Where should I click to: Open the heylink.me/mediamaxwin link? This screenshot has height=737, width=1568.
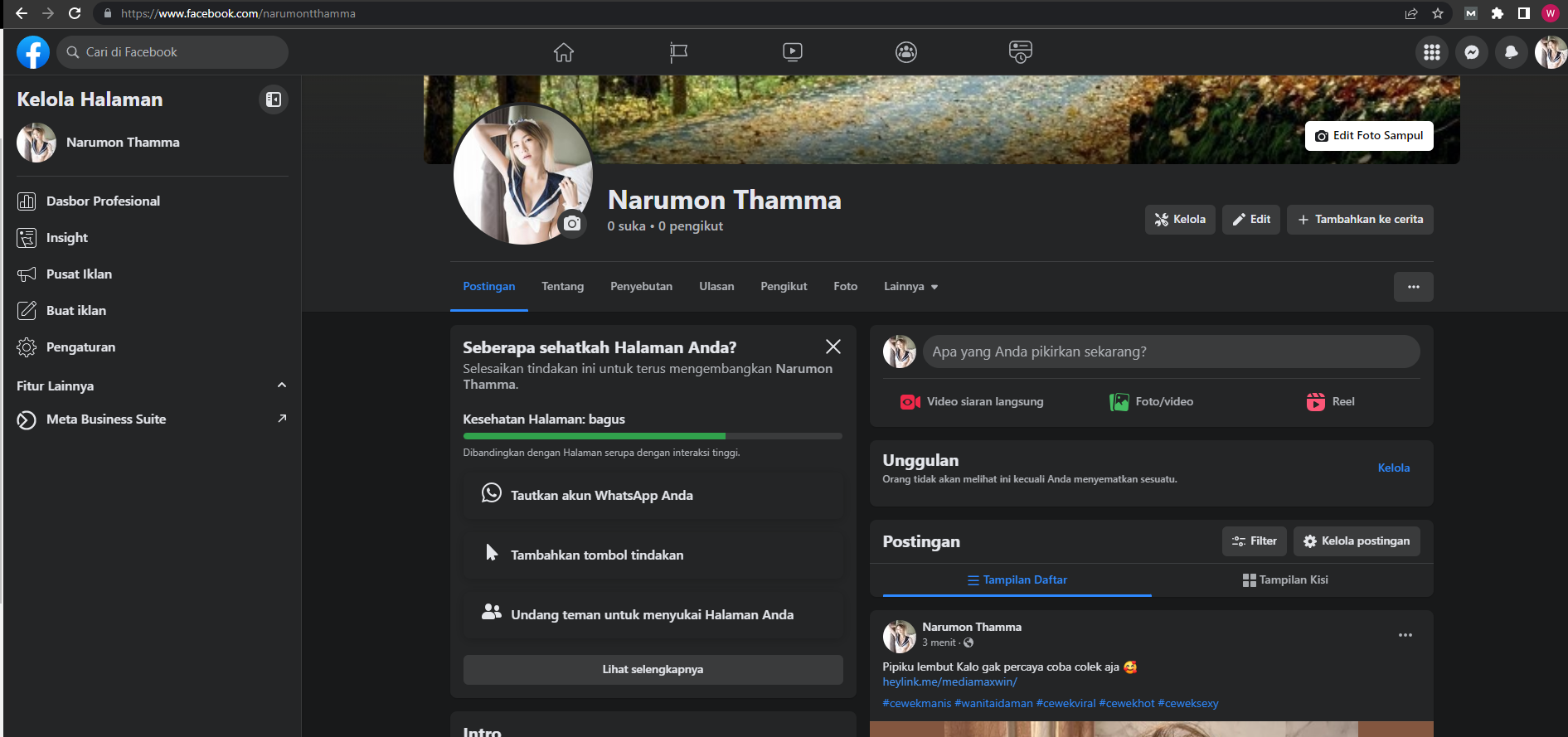[x=949, y=682]
